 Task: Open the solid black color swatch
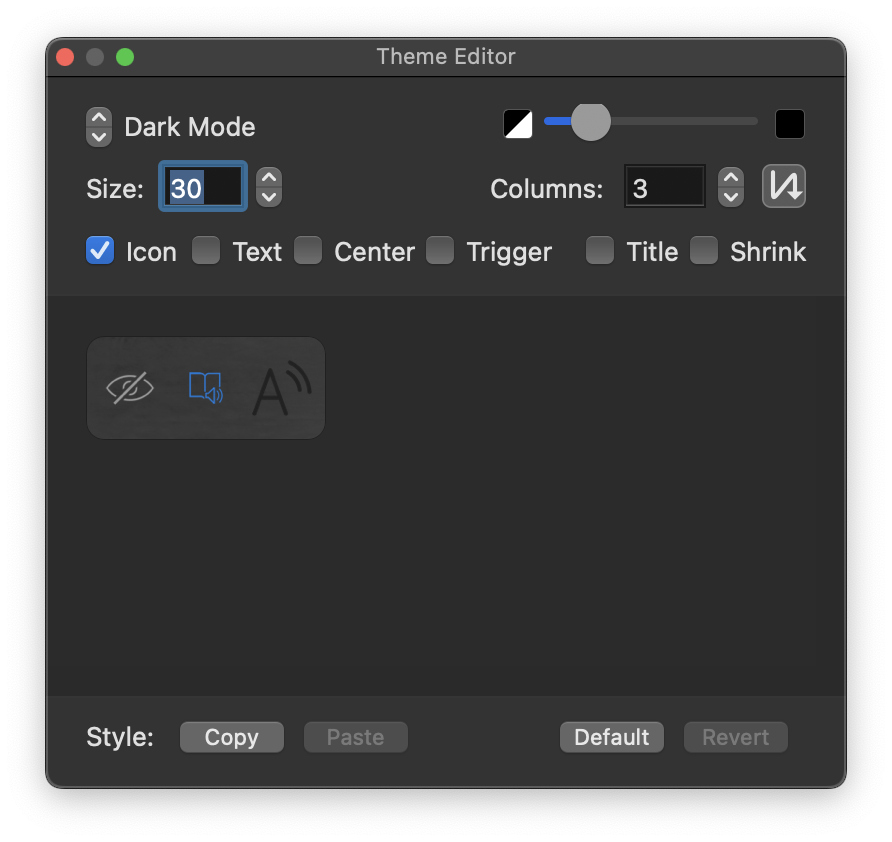pos(790,124)
